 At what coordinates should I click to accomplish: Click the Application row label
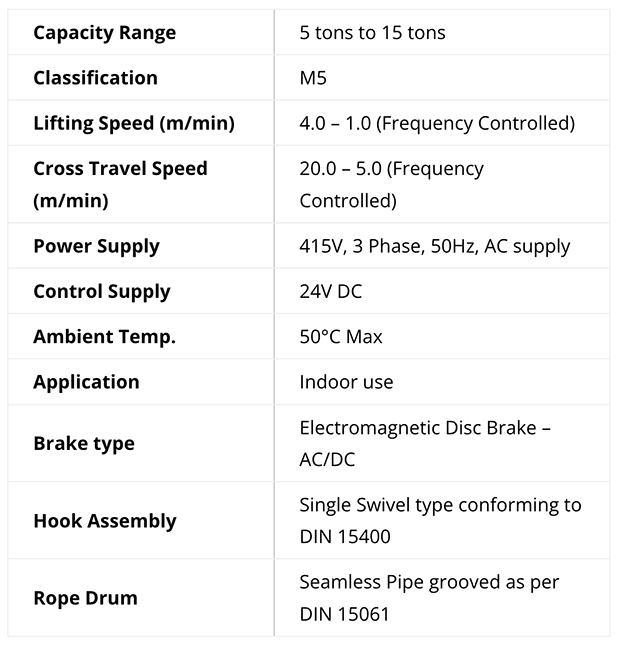pos(86,382)
